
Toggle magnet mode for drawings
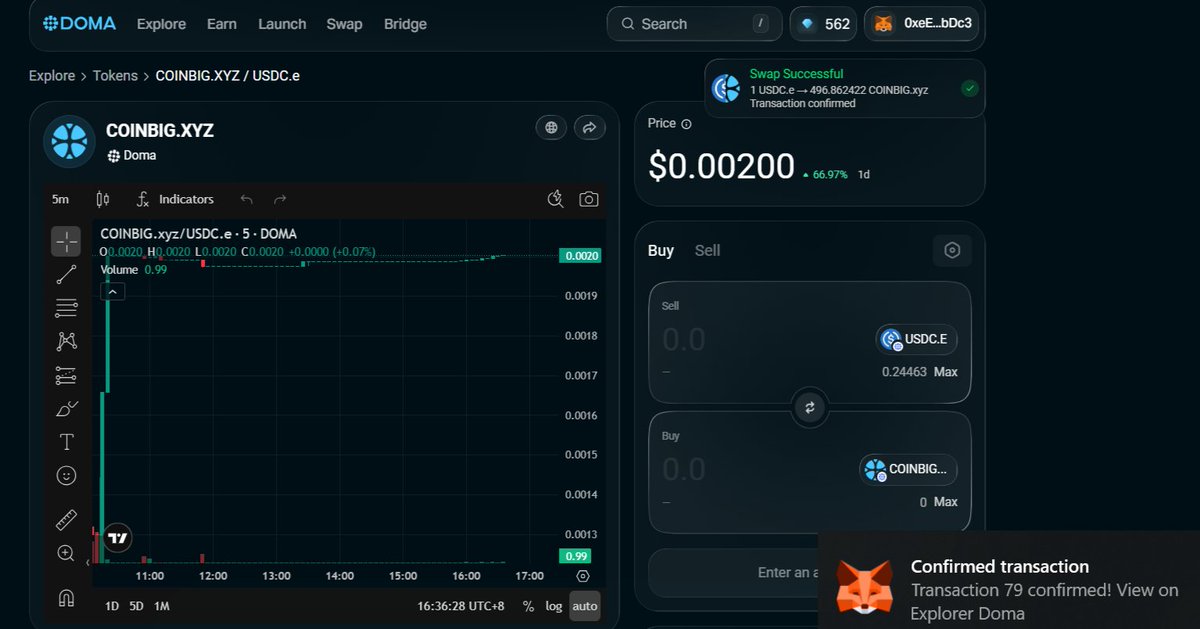tap(66, 598)
